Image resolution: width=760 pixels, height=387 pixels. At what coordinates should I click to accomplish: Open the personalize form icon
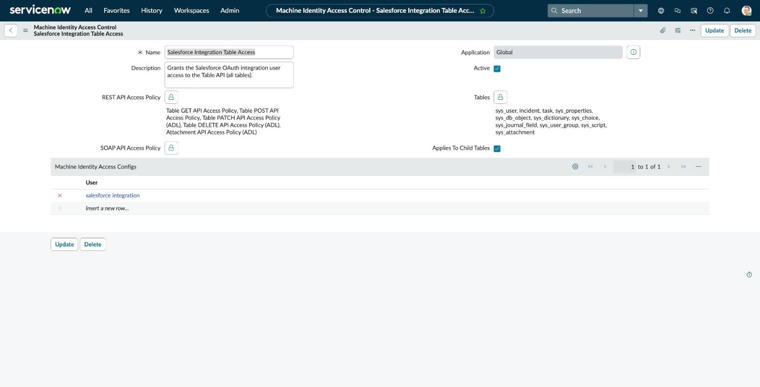tap(678, 30)
